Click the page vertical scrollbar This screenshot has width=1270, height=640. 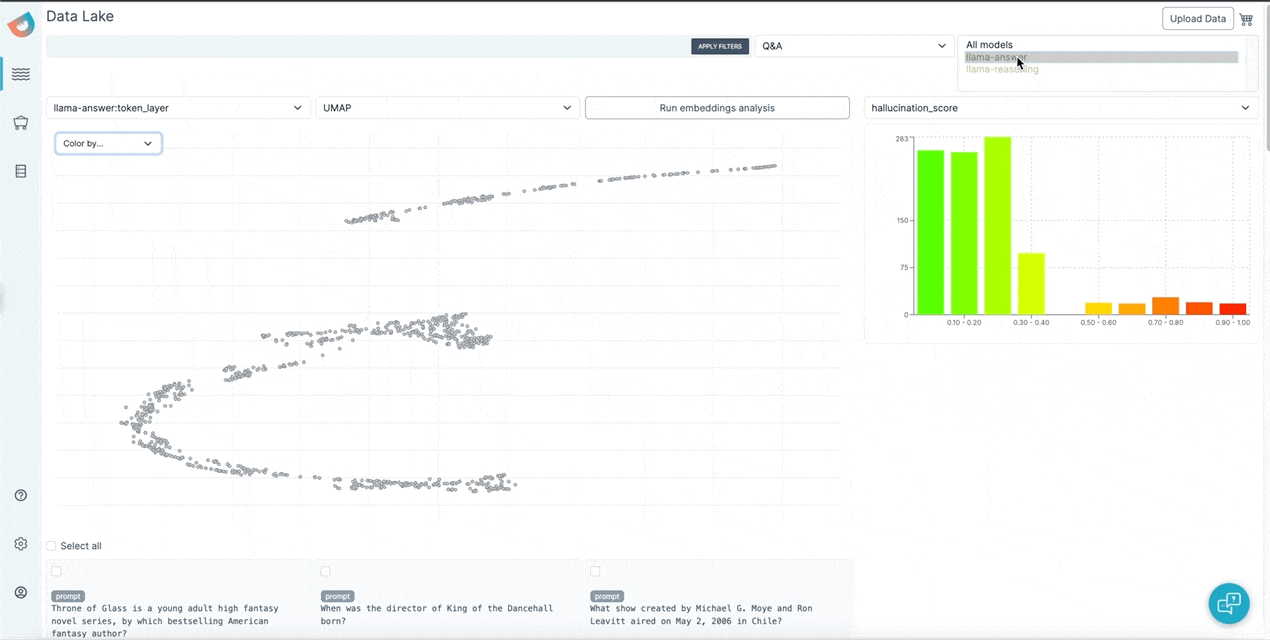(1265, 80)
